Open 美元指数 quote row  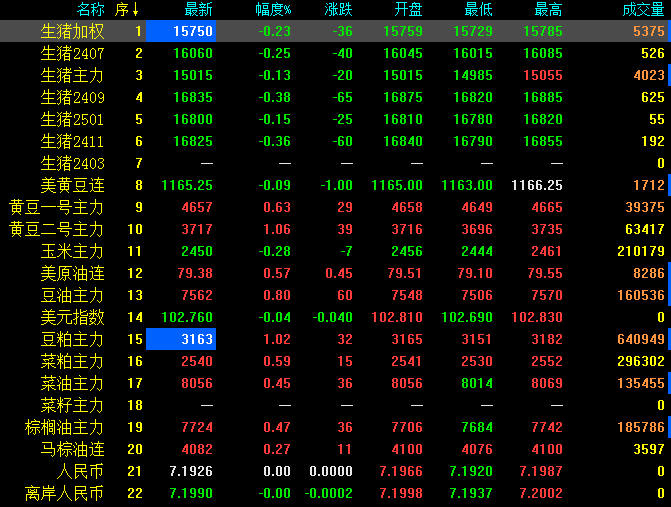(x=72, y=317)
